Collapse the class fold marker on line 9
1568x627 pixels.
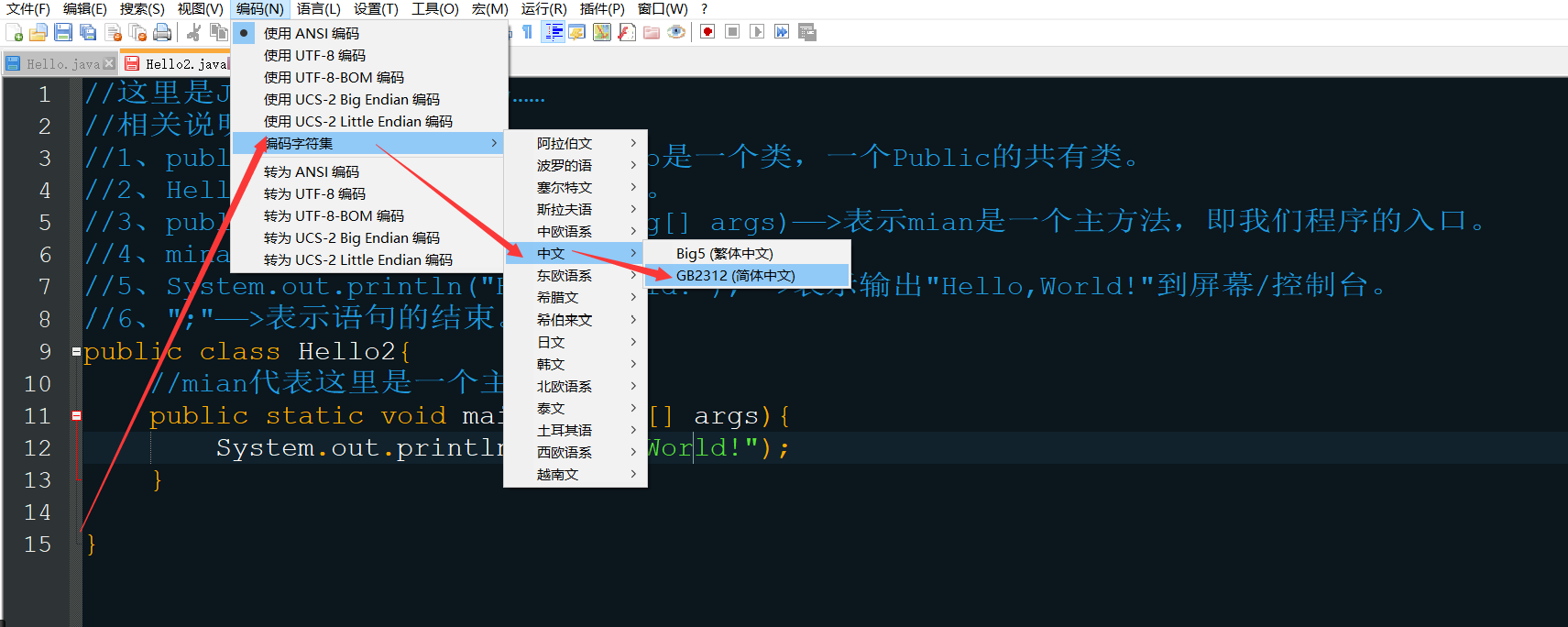click(76, 351)
